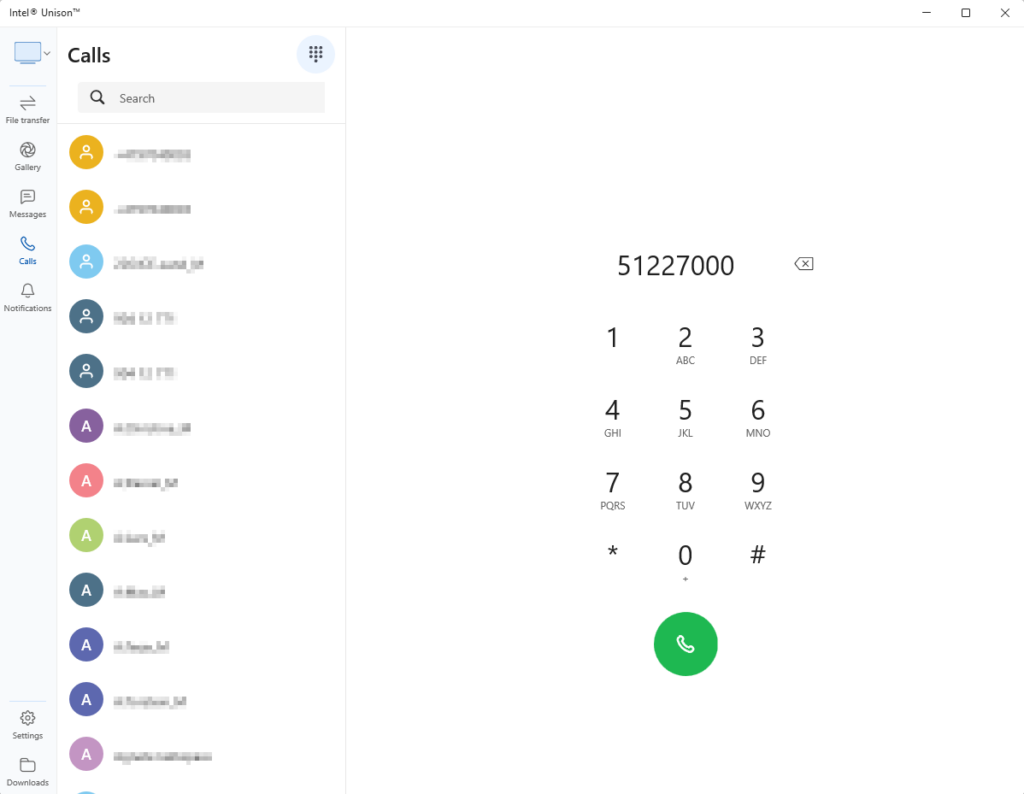Open File transfer in sidebar

28,110
